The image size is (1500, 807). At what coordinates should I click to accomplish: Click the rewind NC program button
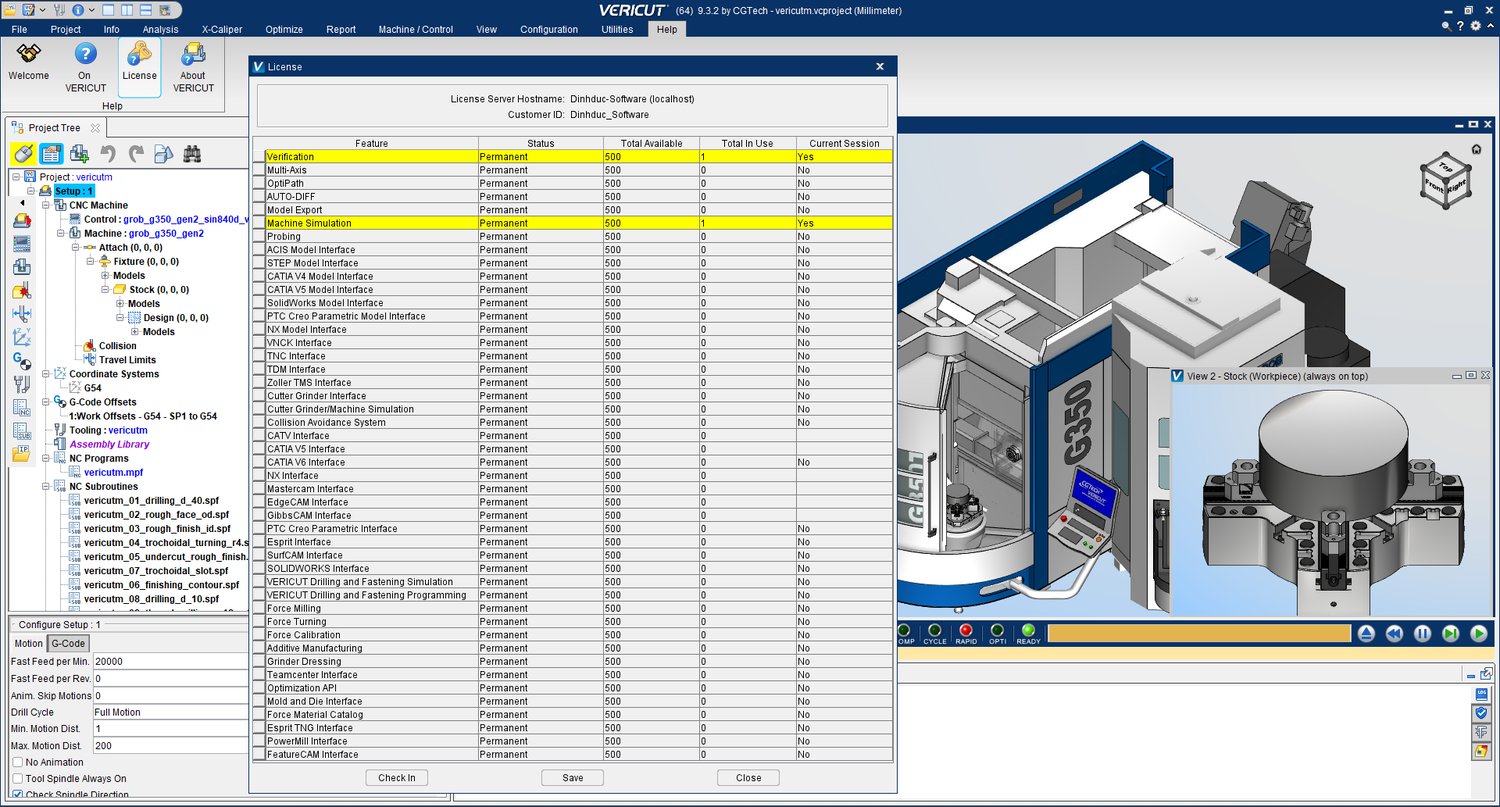point(1395,634)
